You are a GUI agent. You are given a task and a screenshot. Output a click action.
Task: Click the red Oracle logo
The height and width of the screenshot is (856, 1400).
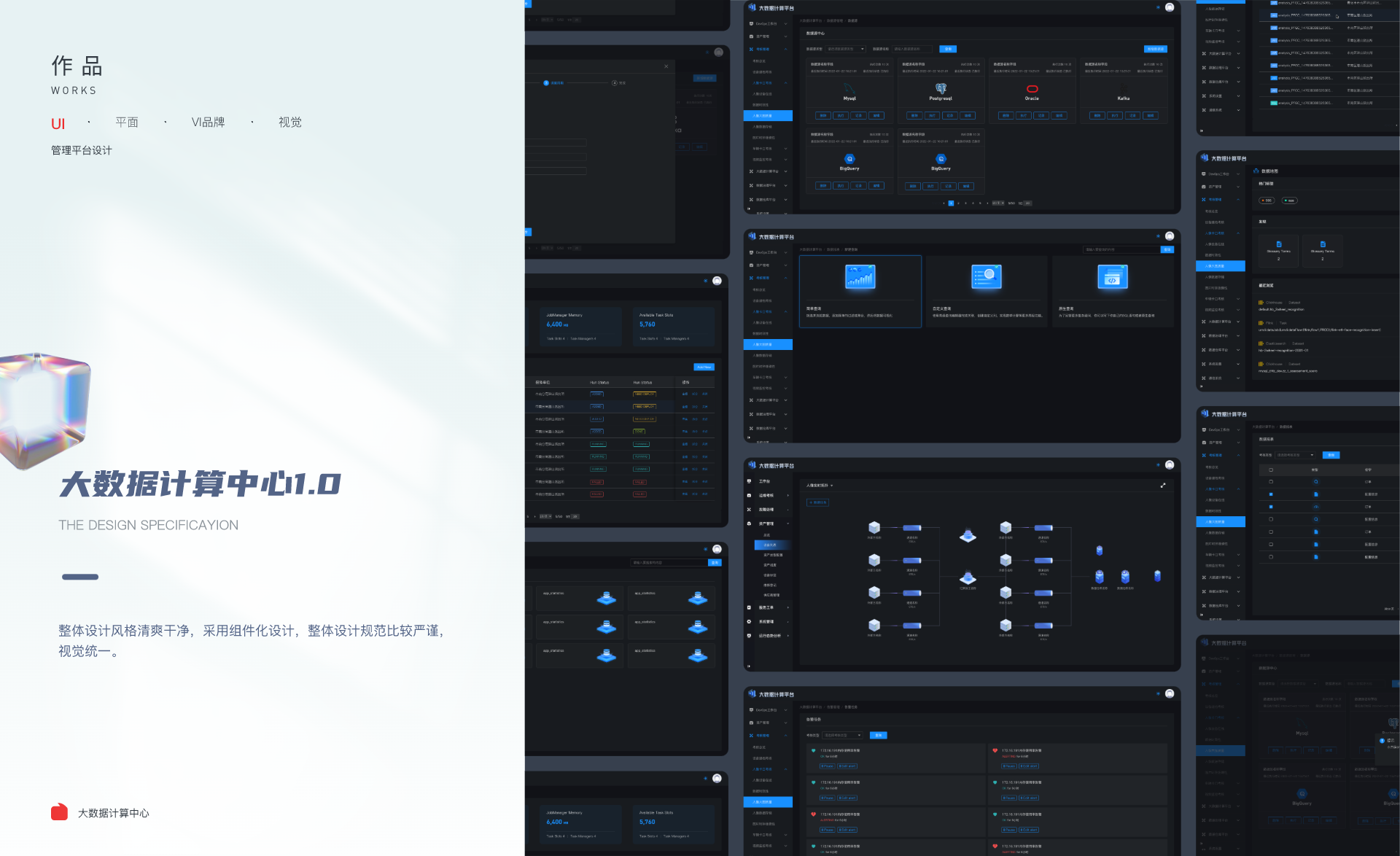coord(1032,89)
